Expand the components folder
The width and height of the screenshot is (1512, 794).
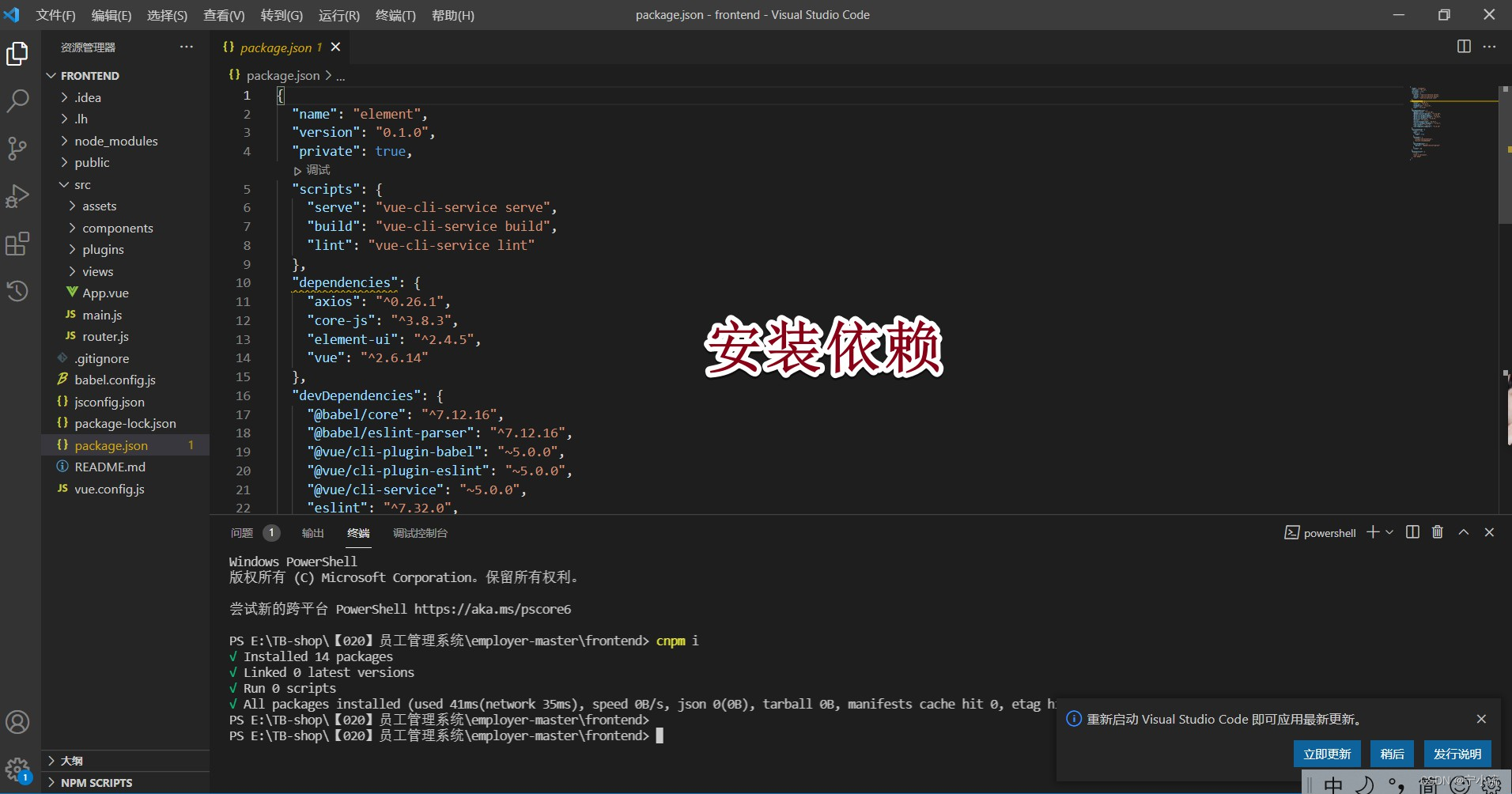tap(125, 228)
